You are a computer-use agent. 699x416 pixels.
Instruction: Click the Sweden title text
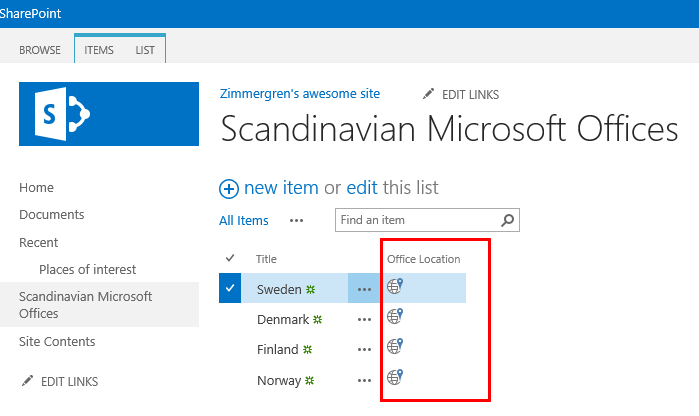click(279, 289)
